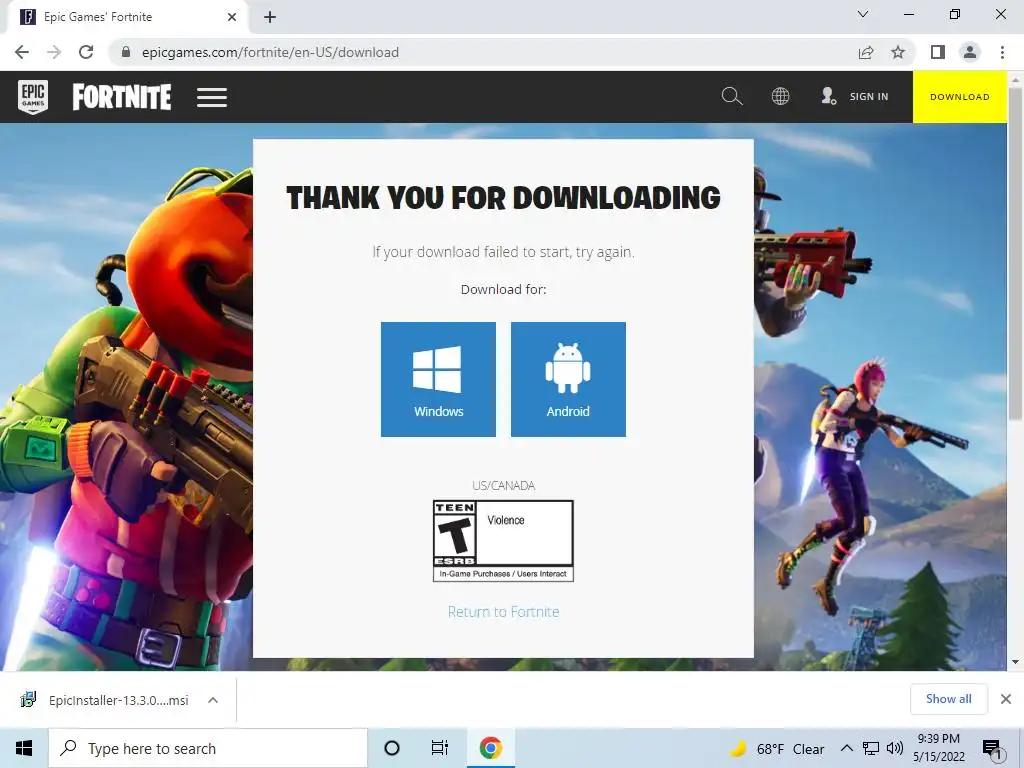This screenshot has width=1024, height=768.
Task: Click the network tray icon
Action: [x=871, y=748]
